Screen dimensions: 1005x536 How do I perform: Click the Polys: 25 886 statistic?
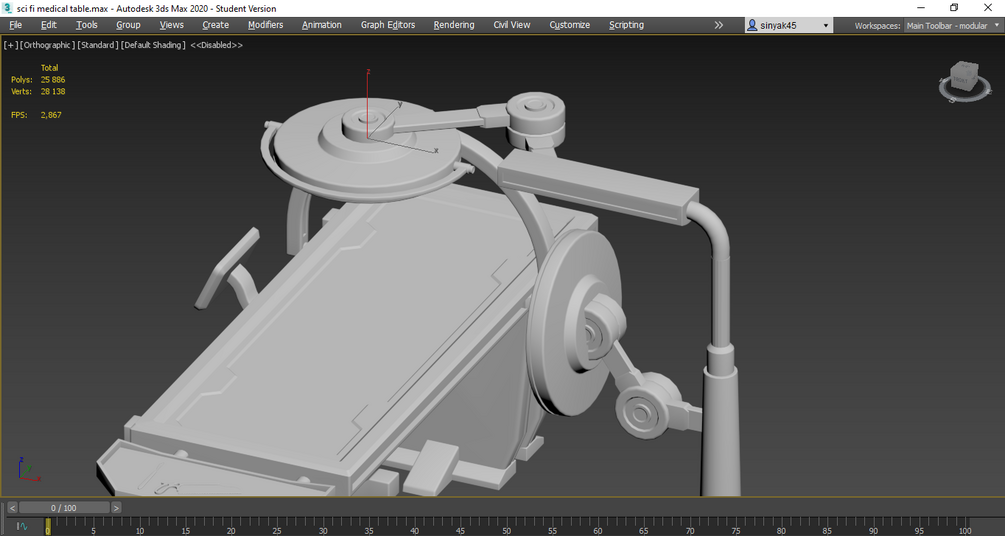pyautogui.click(x=38, y=80)
